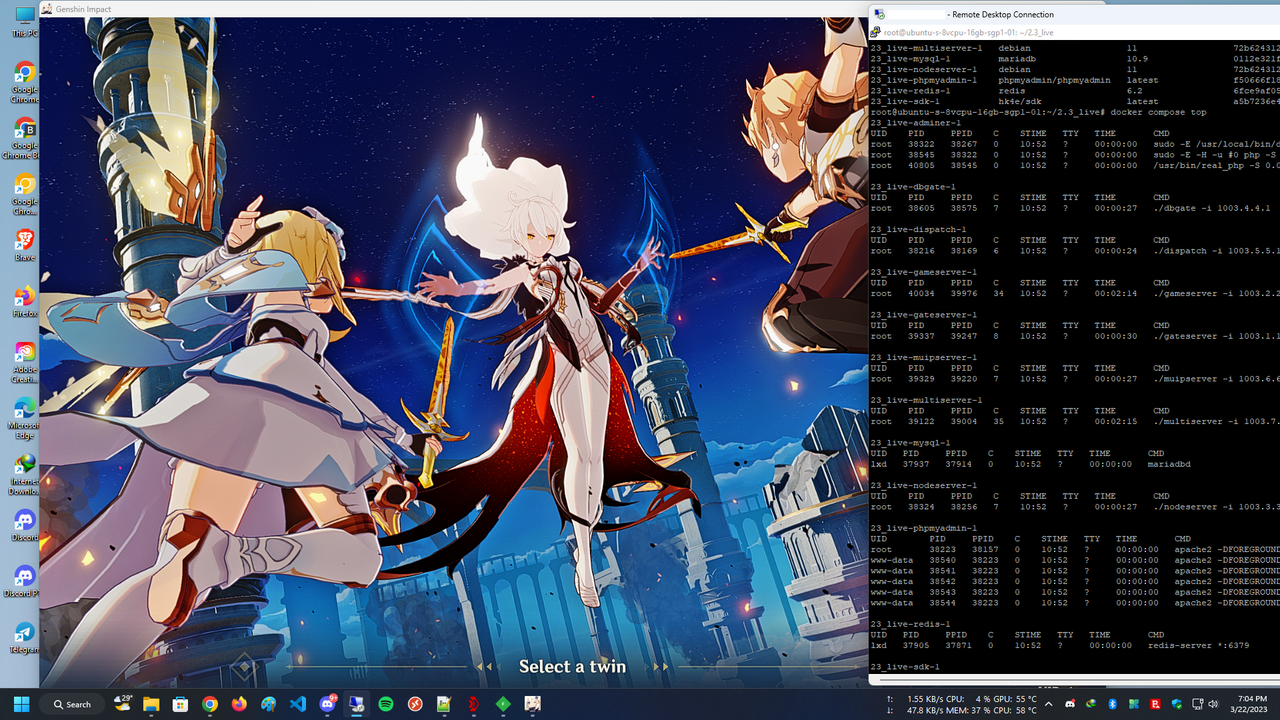Click the red B tray icon
Viewport: 1280px width, 720px height.
[1156, 704]
